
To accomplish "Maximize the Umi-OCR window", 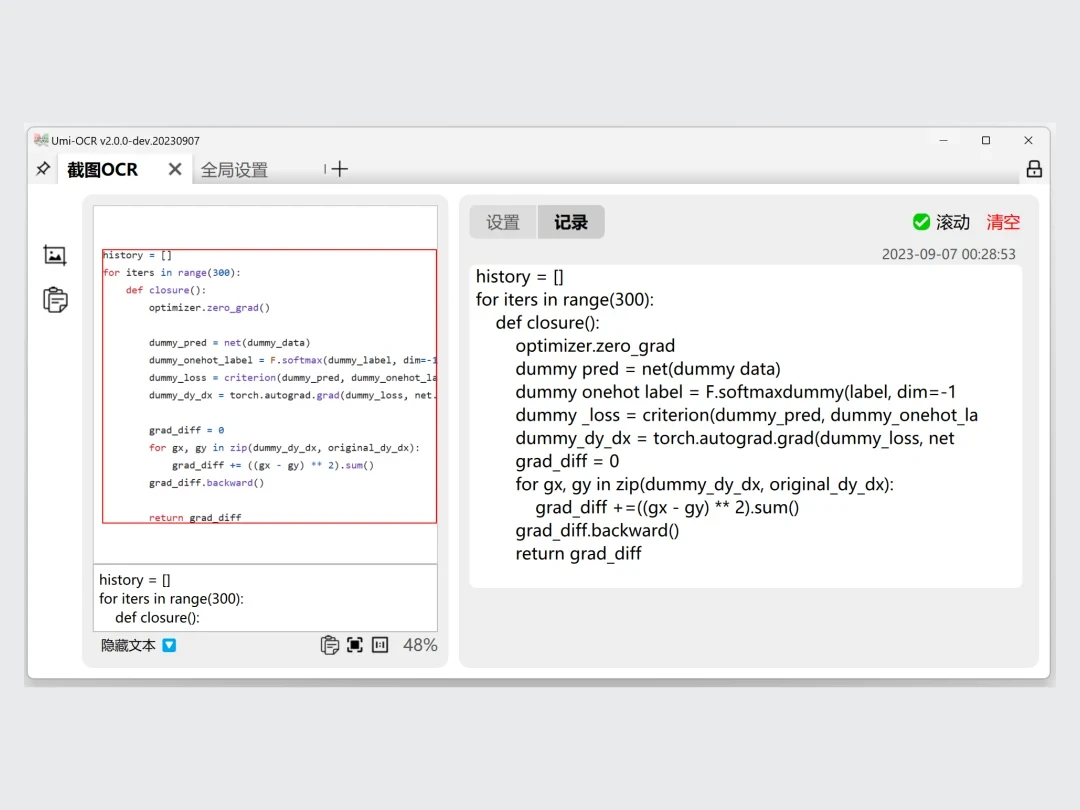I will (x=986, y=141).
